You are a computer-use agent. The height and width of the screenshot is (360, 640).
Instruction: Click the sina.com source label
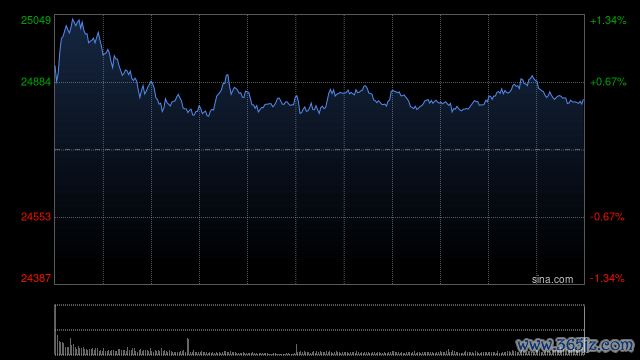tap(552, 280)
